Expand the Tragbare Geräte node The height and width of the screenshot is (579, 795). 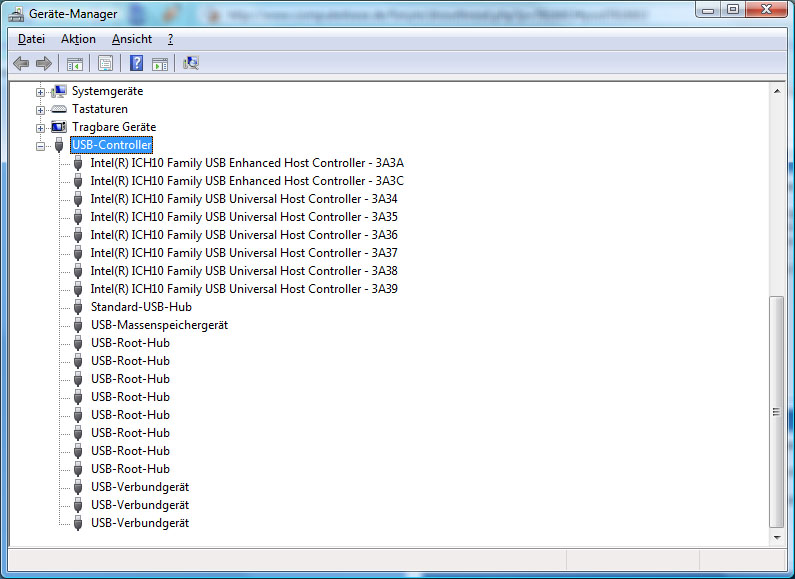tap(40, 128)
